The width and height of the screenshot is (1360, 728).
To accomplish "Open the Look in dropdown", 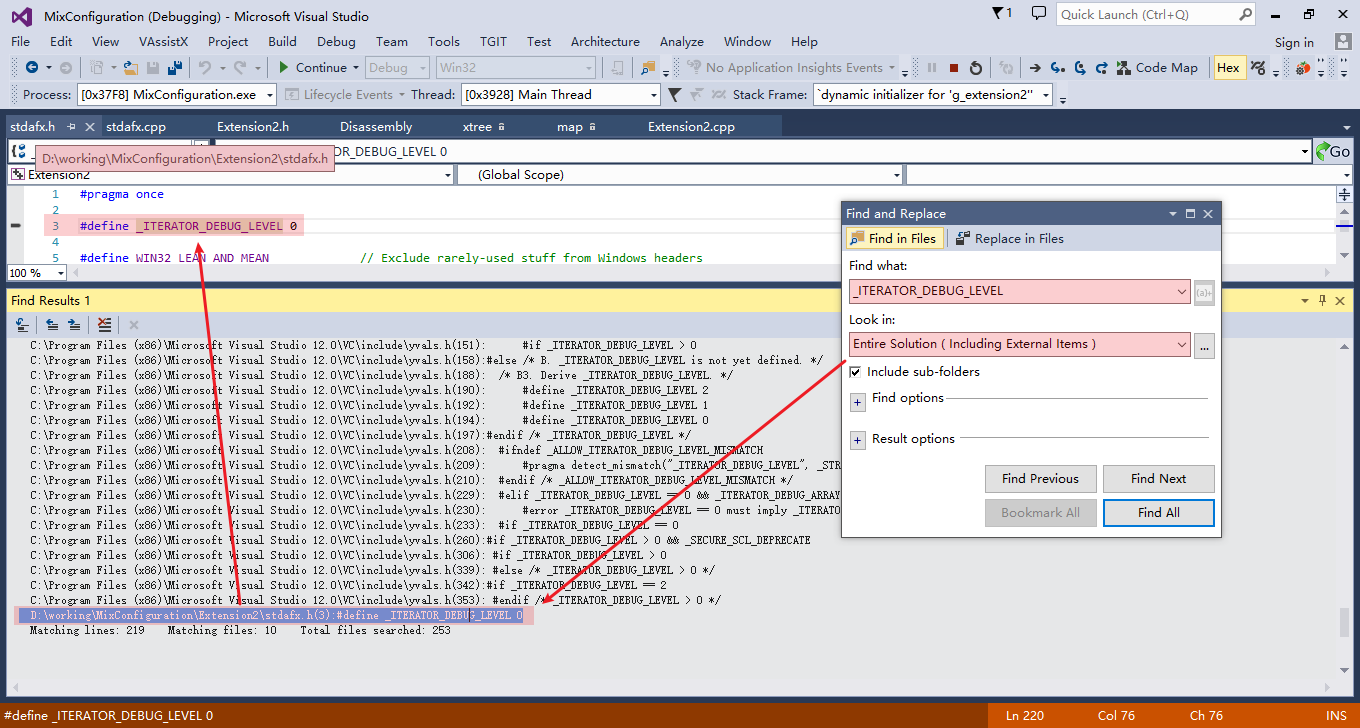I will click(1183, 344).
